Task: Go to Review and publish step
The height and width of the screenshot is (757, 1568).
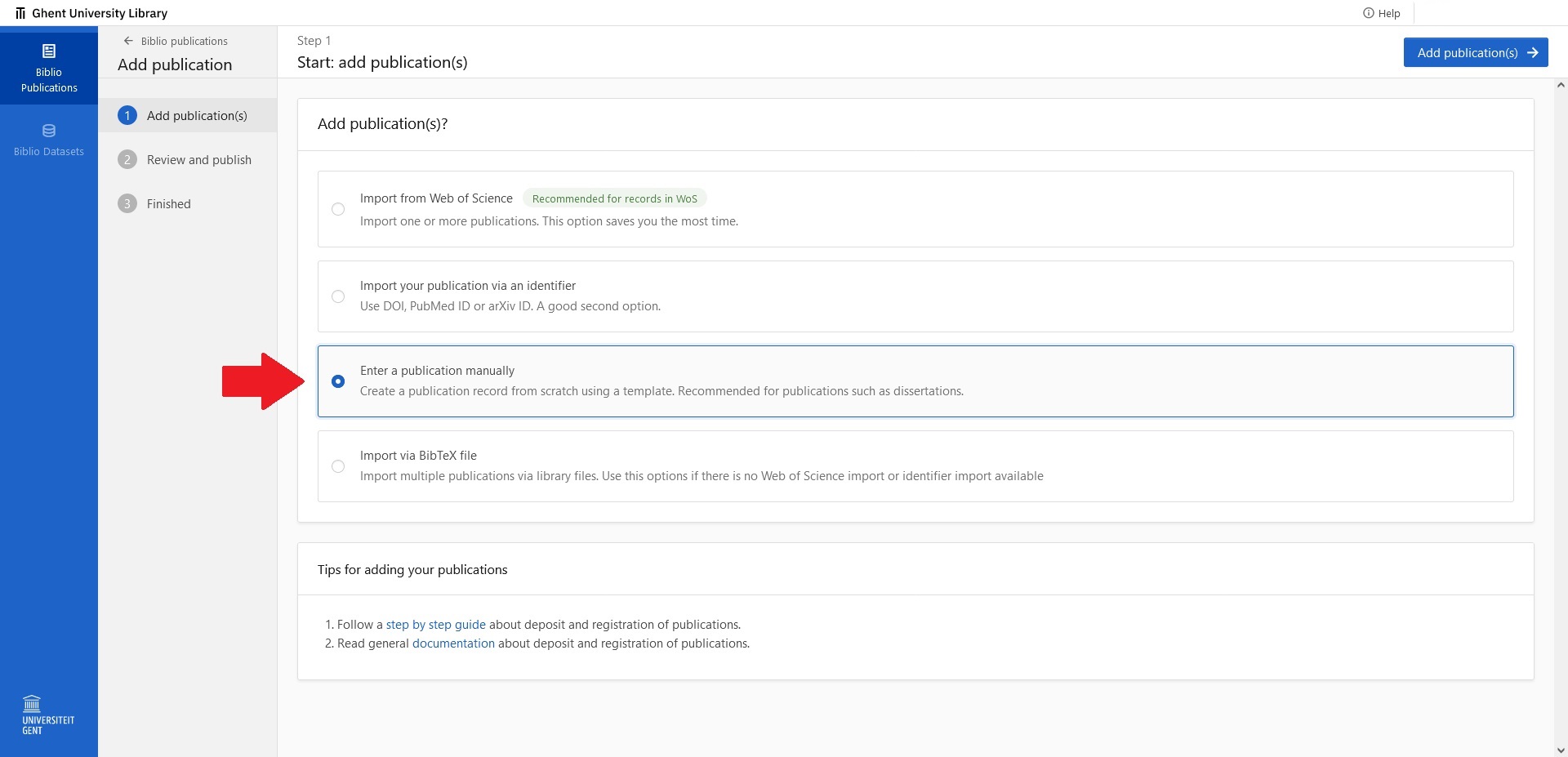Action: coord(198,160)
